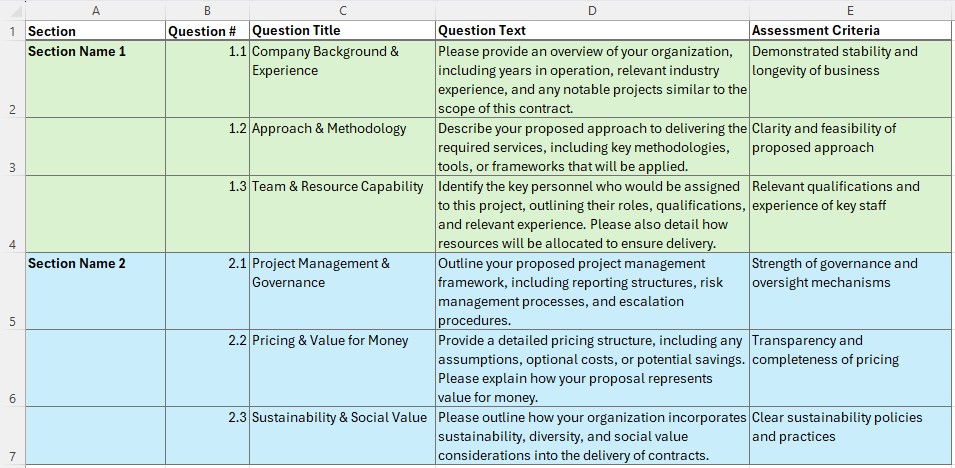Select column B header
This screenshot has height=468, width=955.
(x=207, y=10)
